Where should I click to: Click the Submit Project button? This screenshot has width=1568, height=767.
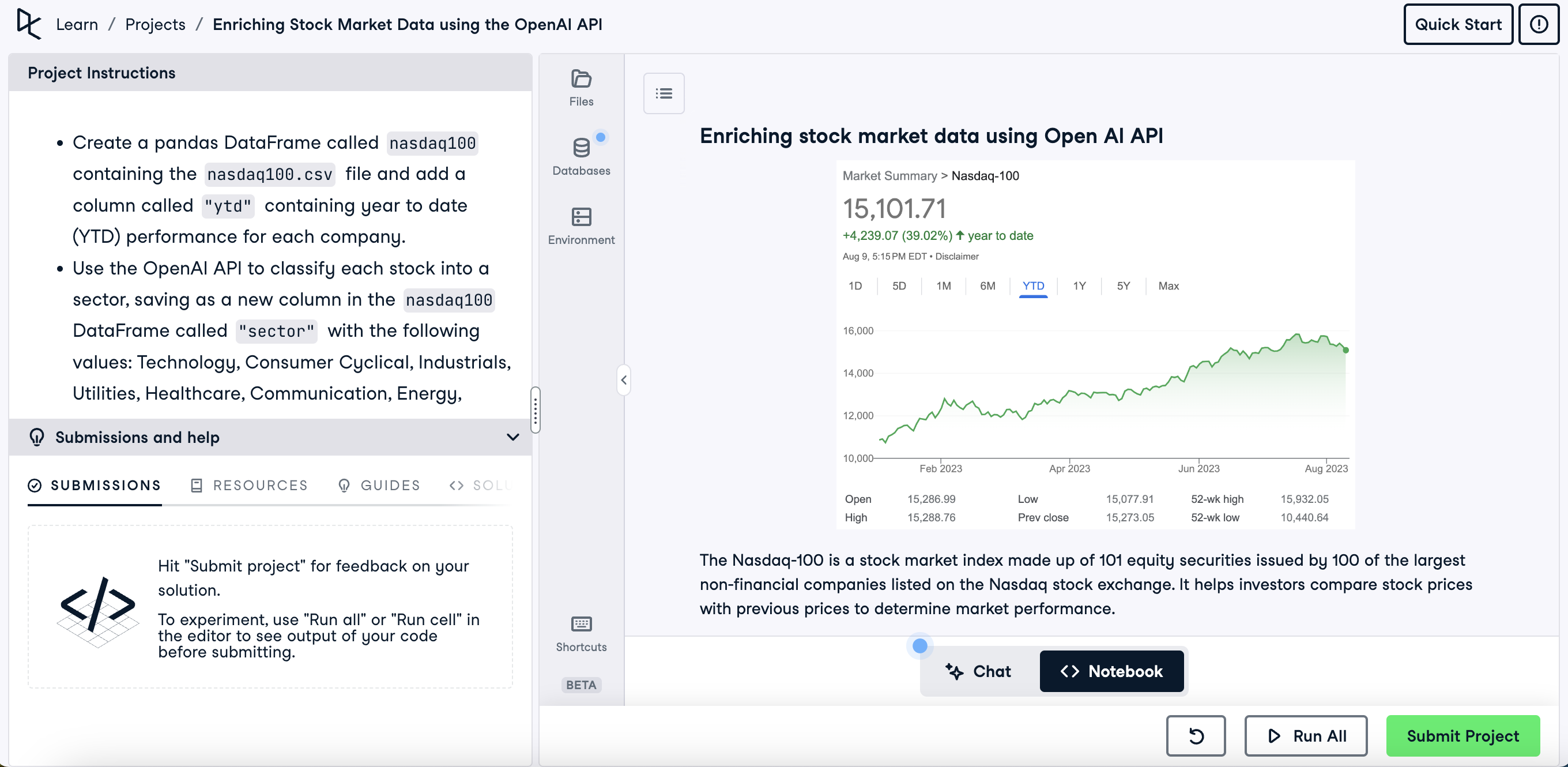[x=1462, y=735]
